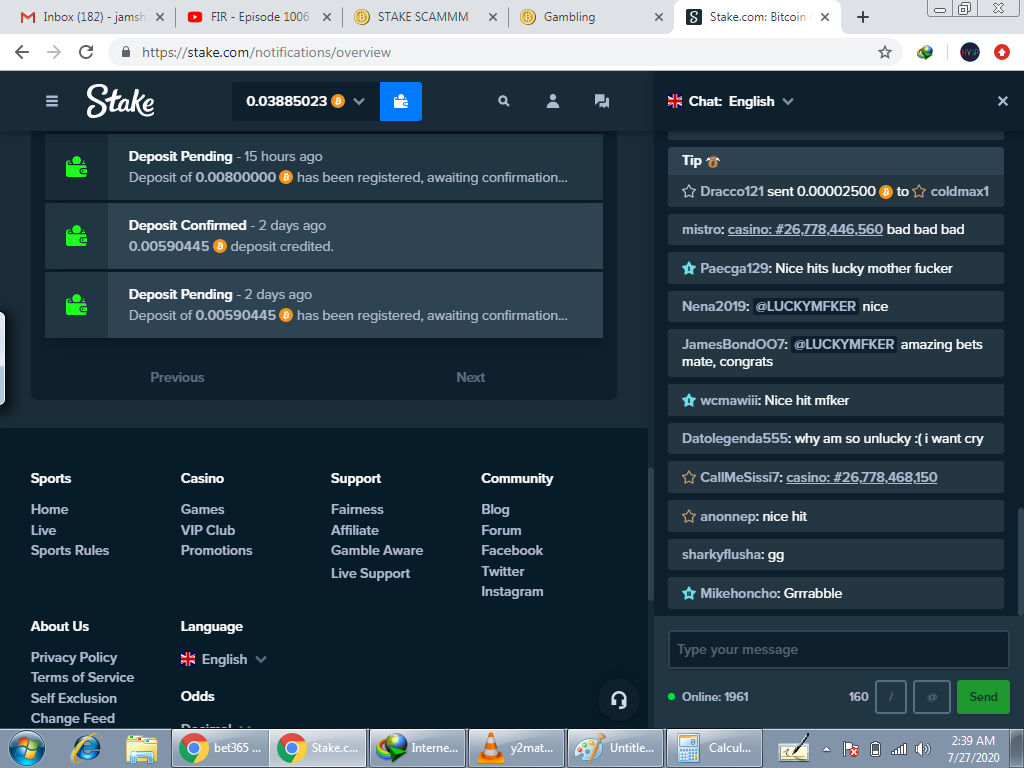1024x768 pixels.
Task: Open the footer English language dropdown
Action: click(224, 659)
